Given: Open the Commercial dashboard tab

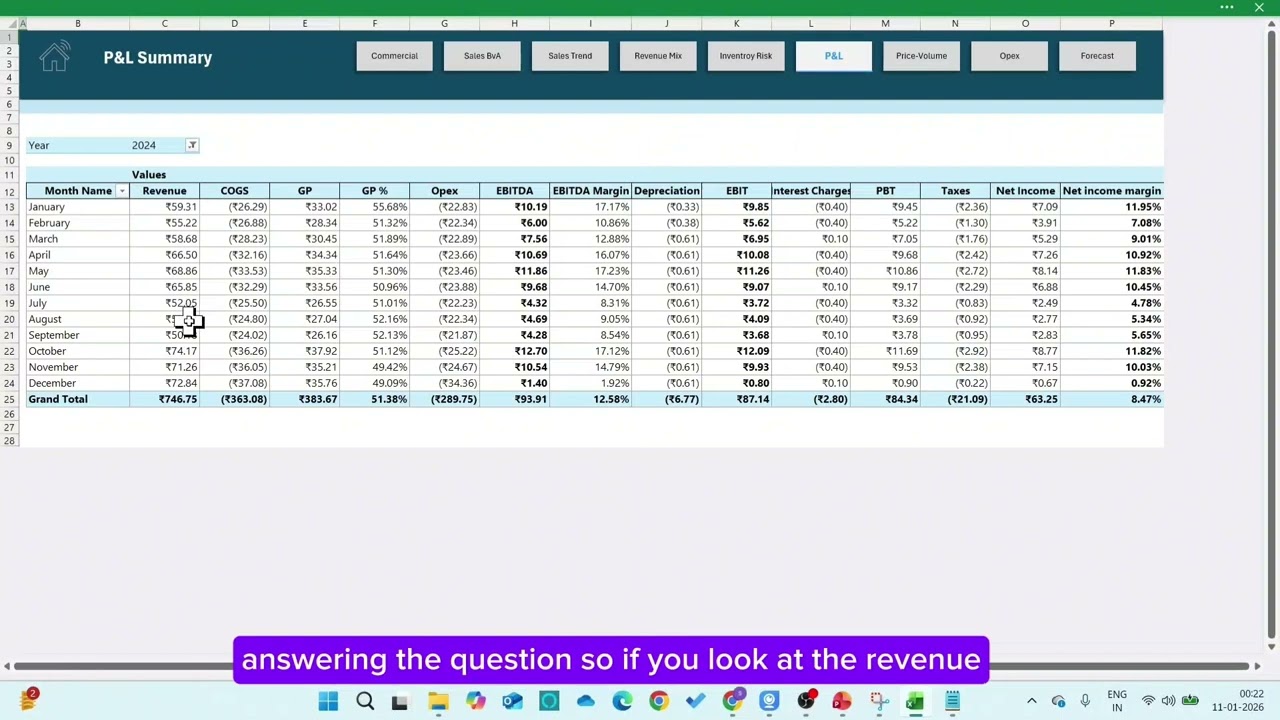Looking at the screenshot, I should [394, 56].
